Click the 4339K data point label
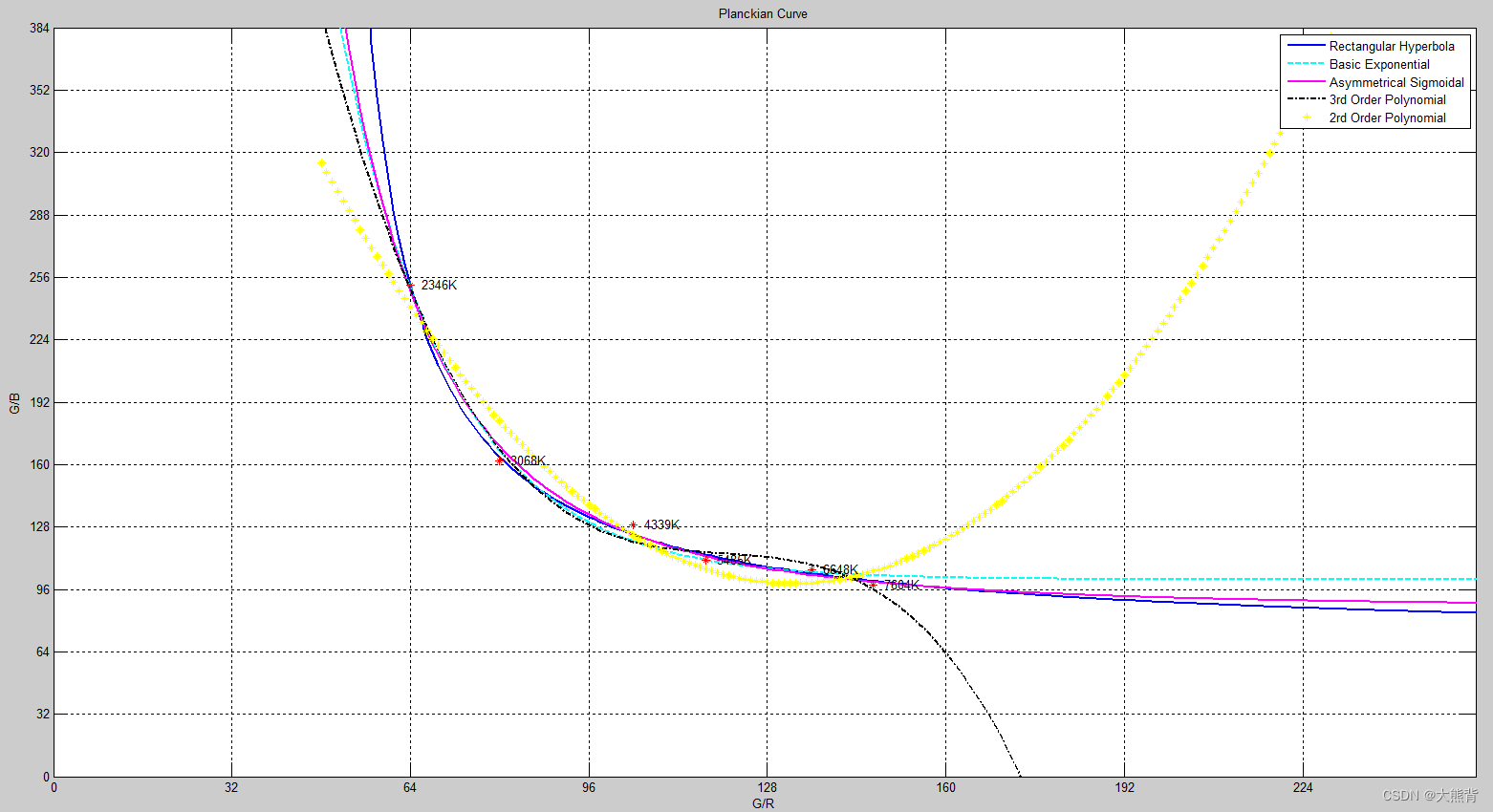This screenshot has width=1493, height=812. pyautogui.click(x=661, y=524)
